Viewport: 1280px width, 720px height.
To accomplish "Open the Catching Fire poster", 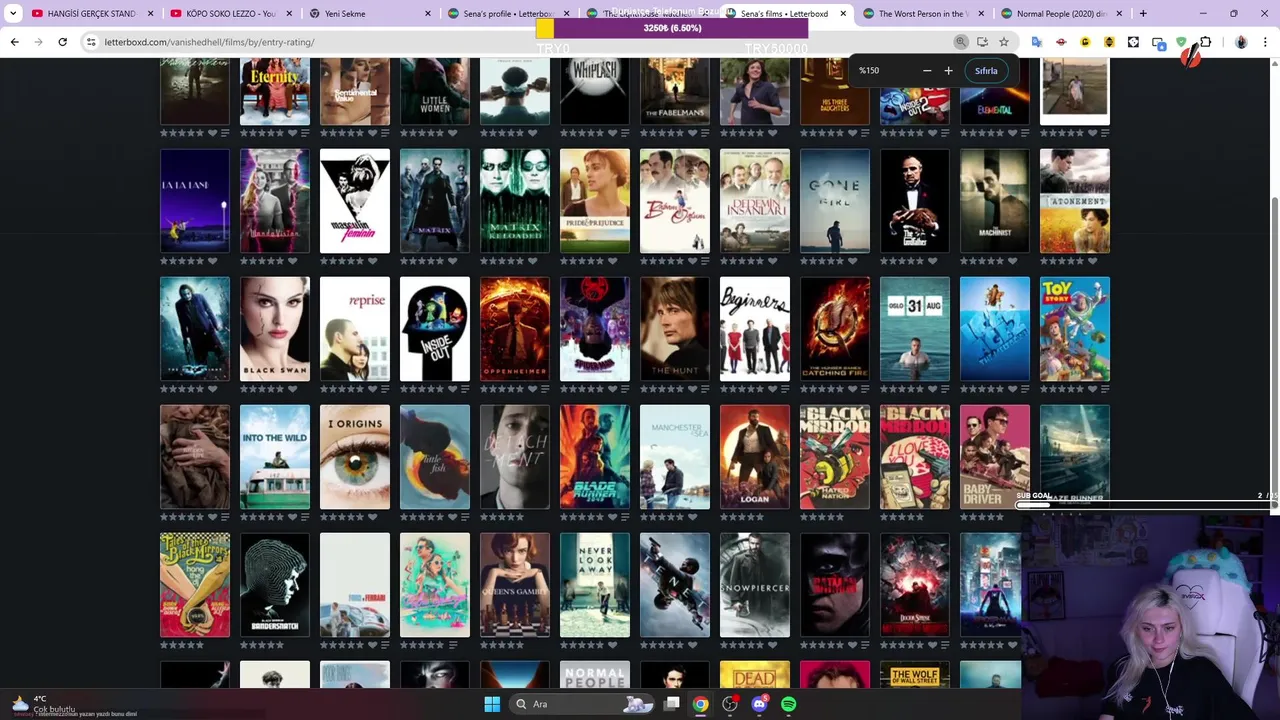I will pos(835,329).
